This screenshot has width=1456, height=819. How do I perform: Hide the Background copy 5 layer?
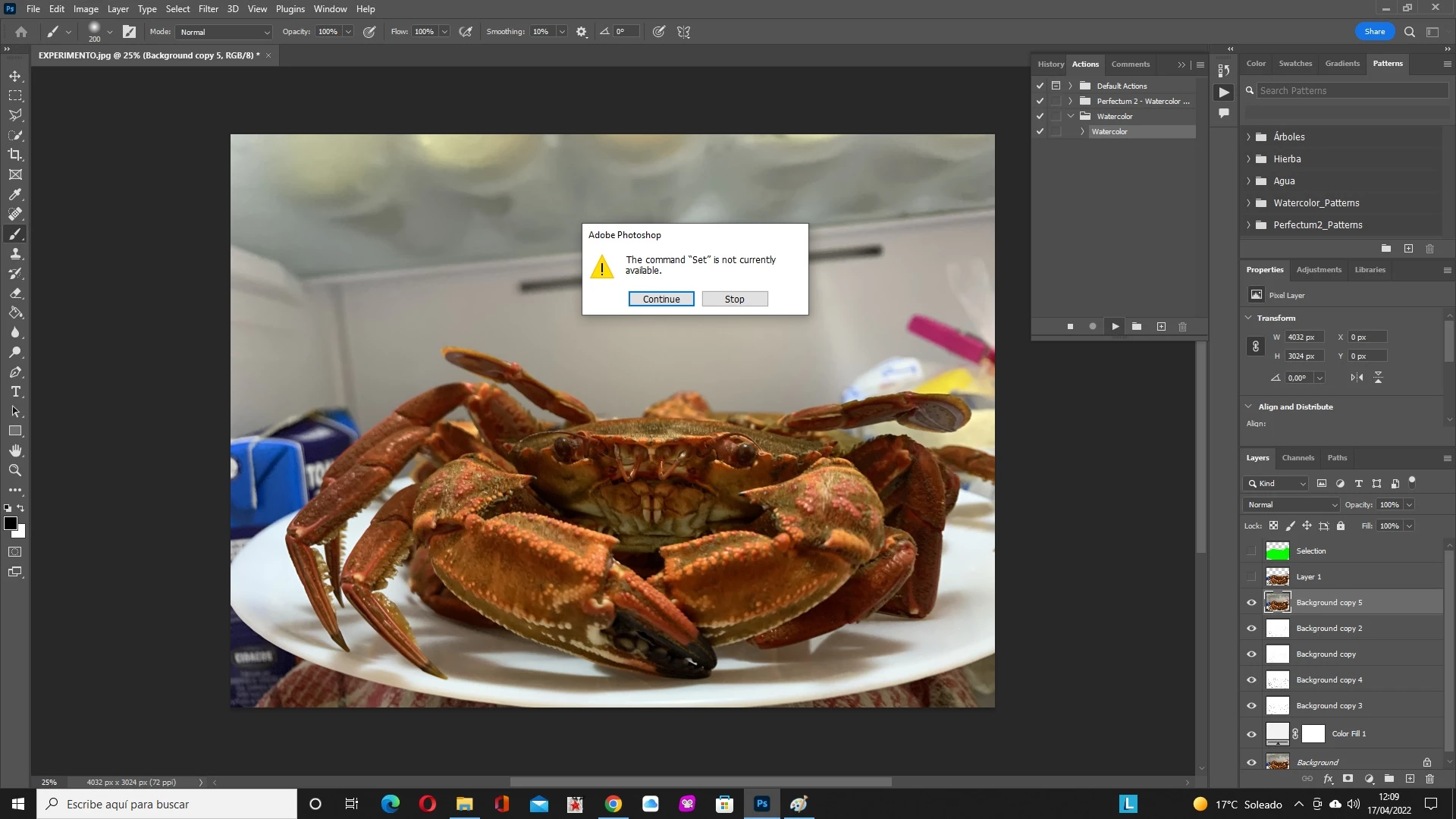1251,603
